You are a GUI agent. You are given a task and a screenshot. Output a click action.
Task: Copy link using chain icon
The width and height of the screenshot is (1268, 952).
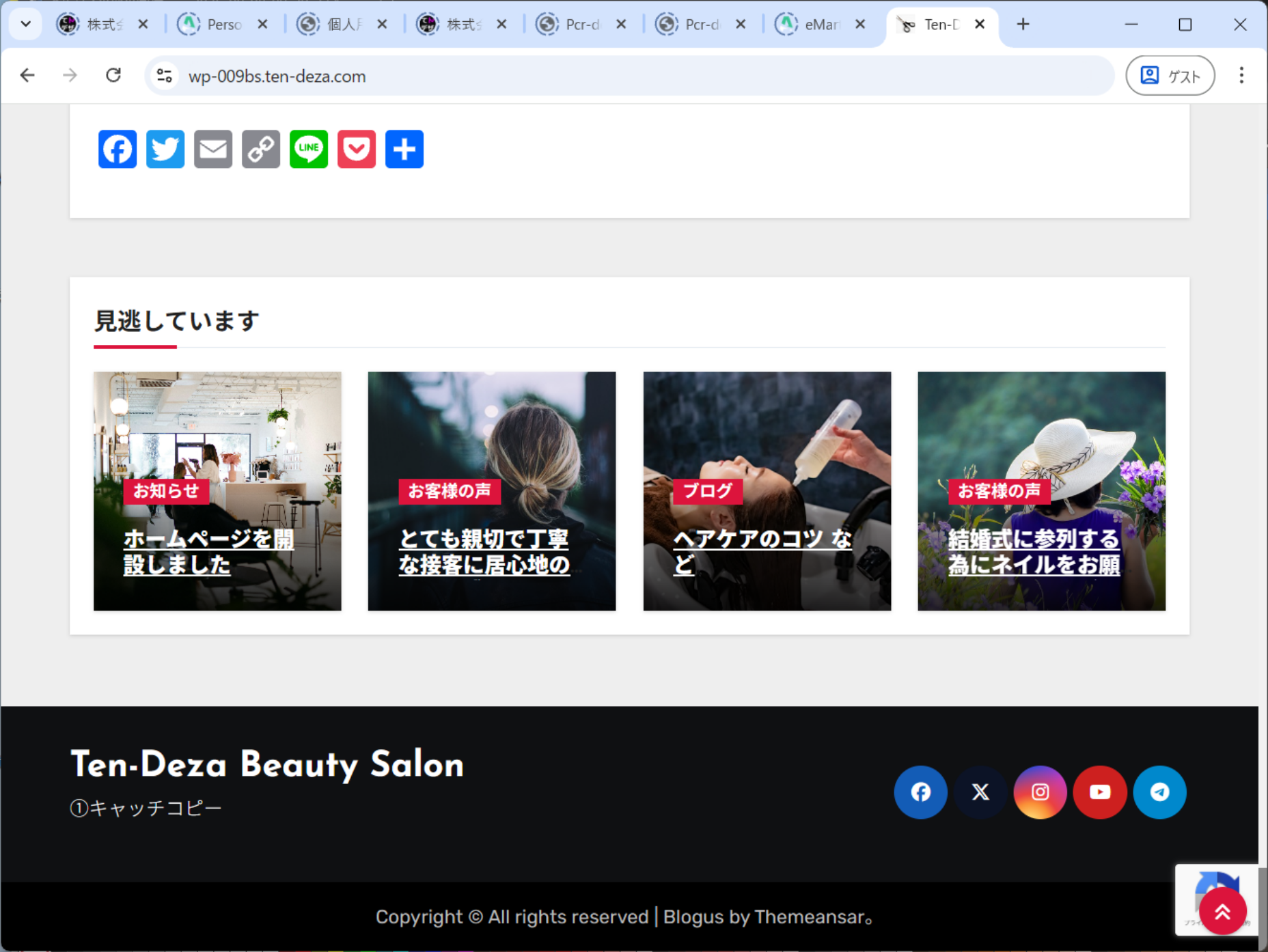click(x=261, y=149)
